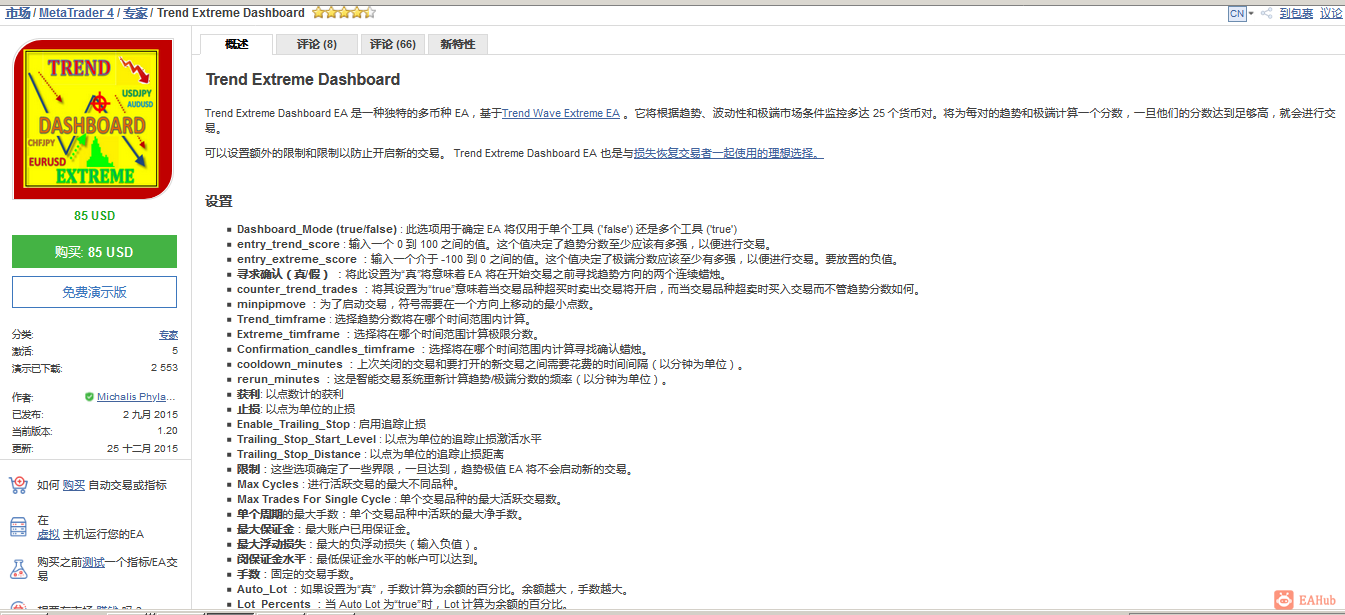Click the virtual hosting server icon
The image size is (1345, 615).
click(x=18, y=527)
